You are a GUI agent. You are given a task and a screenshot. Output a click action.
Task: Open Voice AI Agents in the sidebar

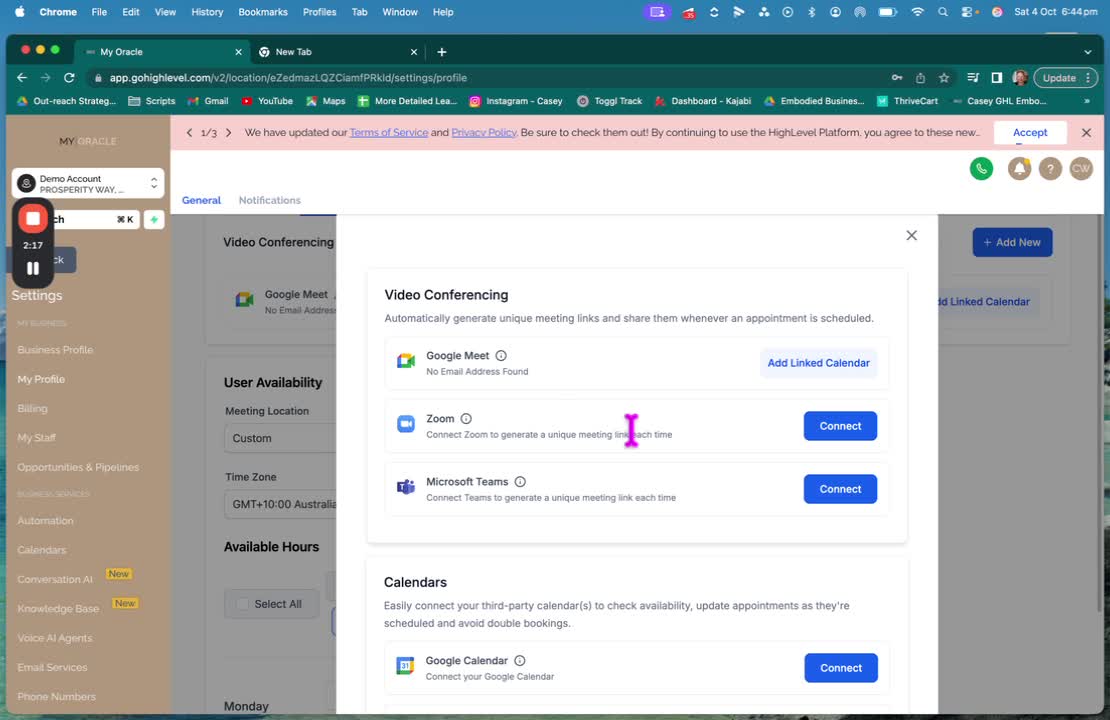pos(55,638)
